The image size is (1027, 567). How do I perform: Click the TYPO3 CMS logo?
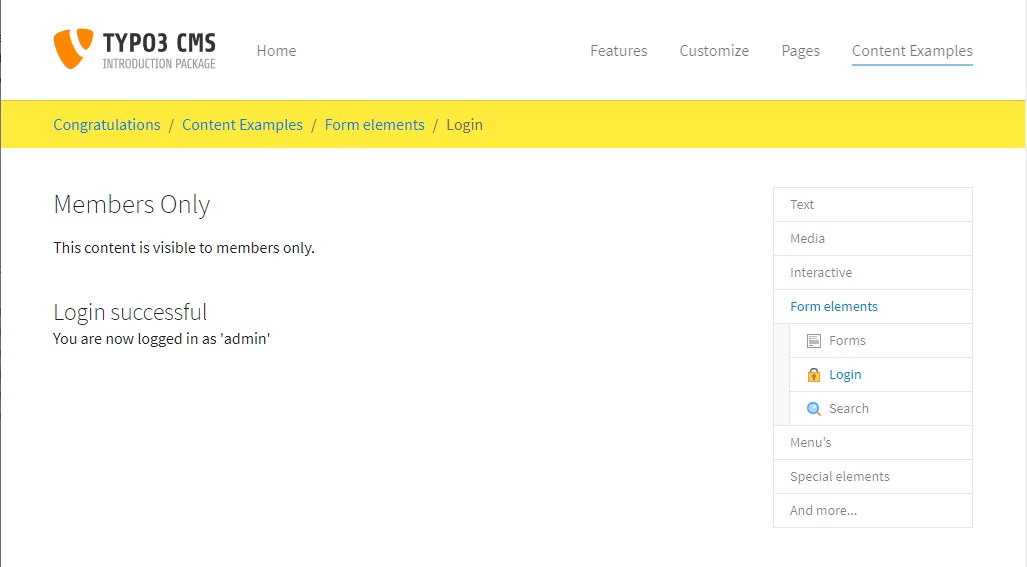pyautogui.click(x=134, y=49)
